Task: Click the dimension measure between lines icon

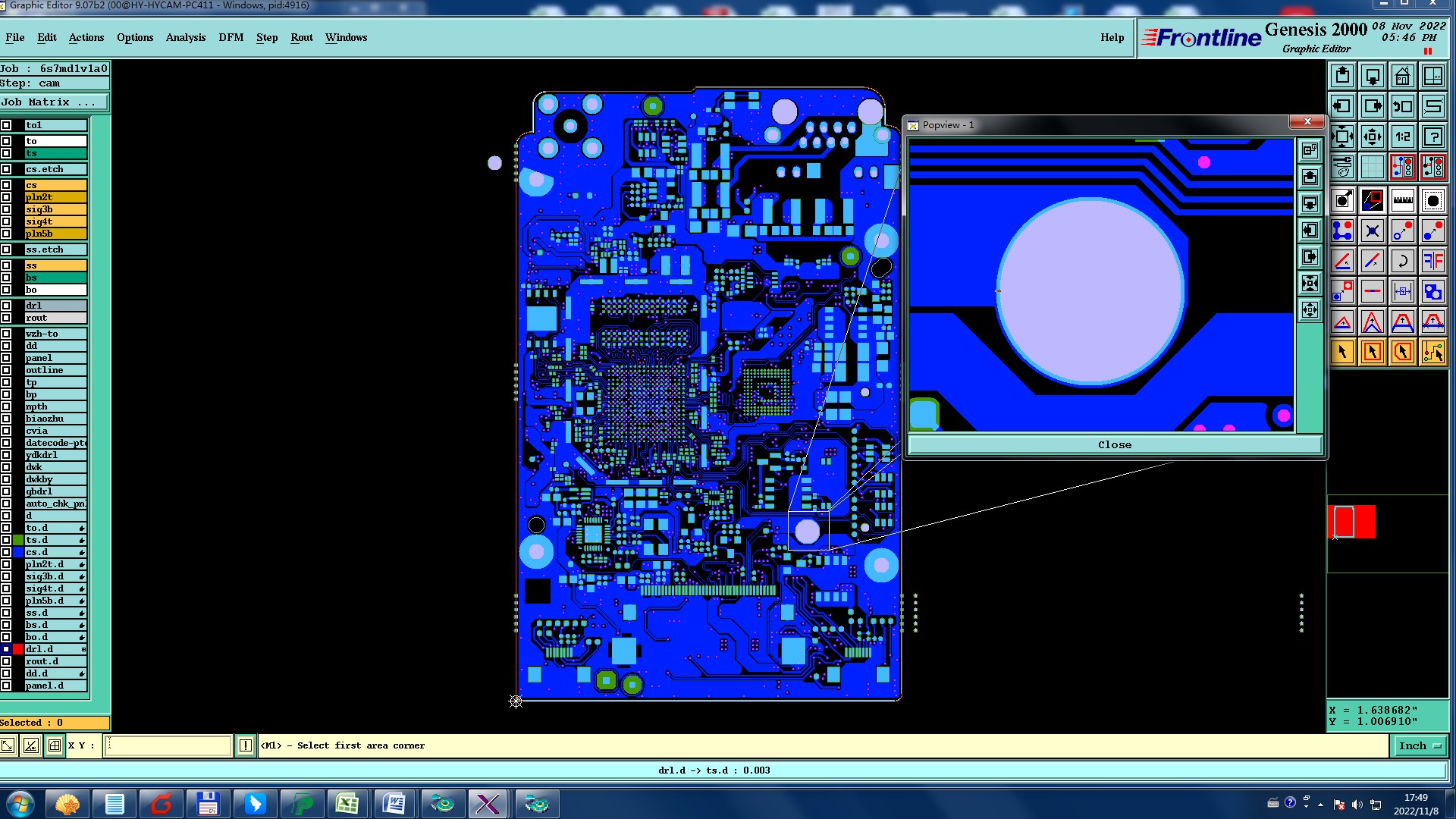Action: coord(1403,291)
